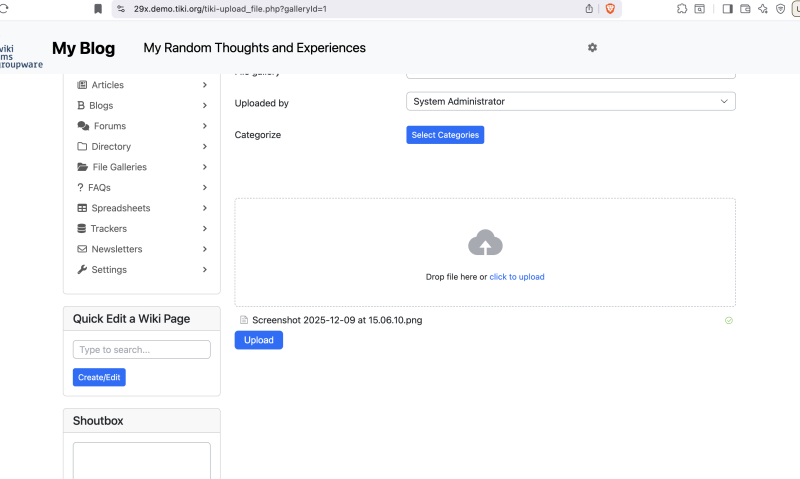Click the Newsletters envelope icon
800x479 pixels.
click(82, 249)
